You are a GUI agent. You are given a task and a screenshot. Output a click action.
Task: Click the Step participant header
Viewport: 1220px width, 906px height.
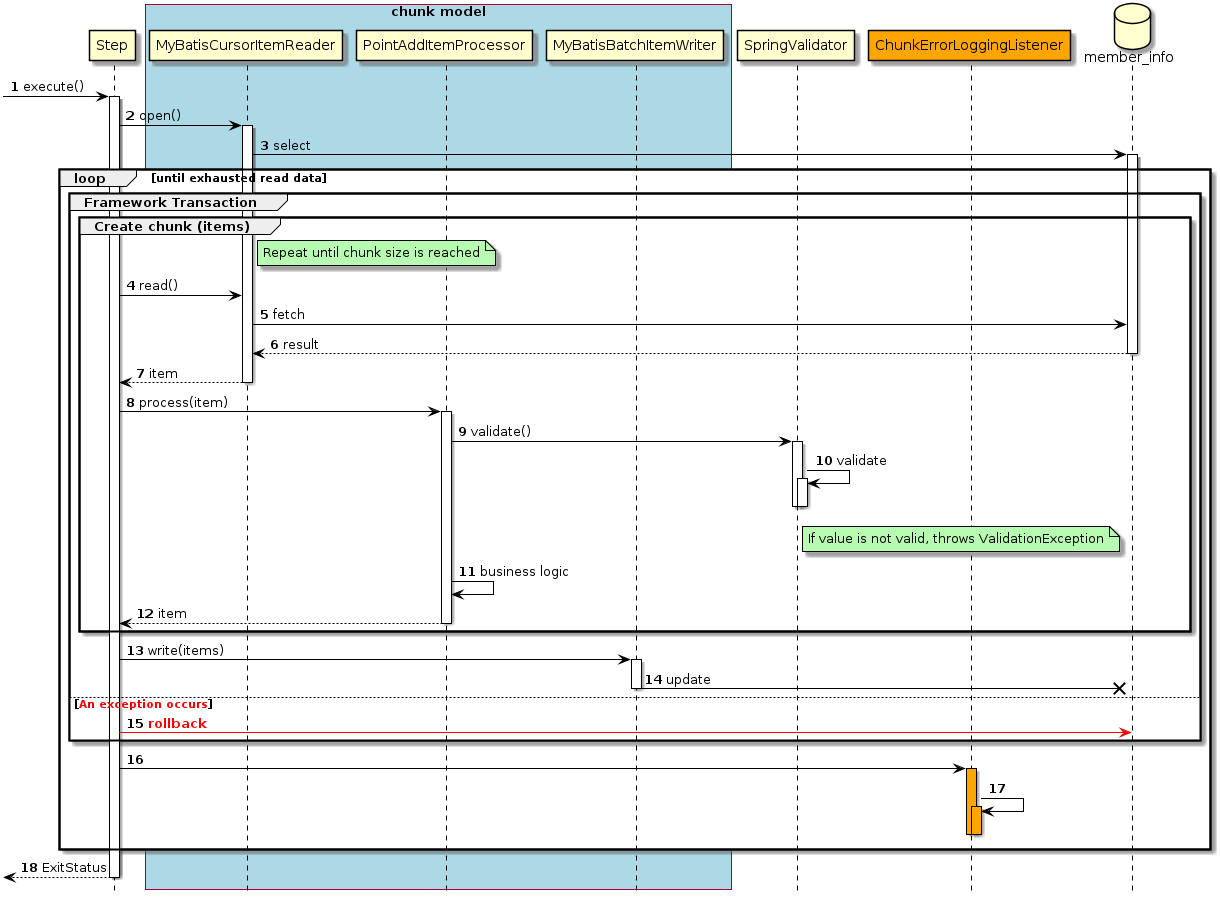(111, 45)
